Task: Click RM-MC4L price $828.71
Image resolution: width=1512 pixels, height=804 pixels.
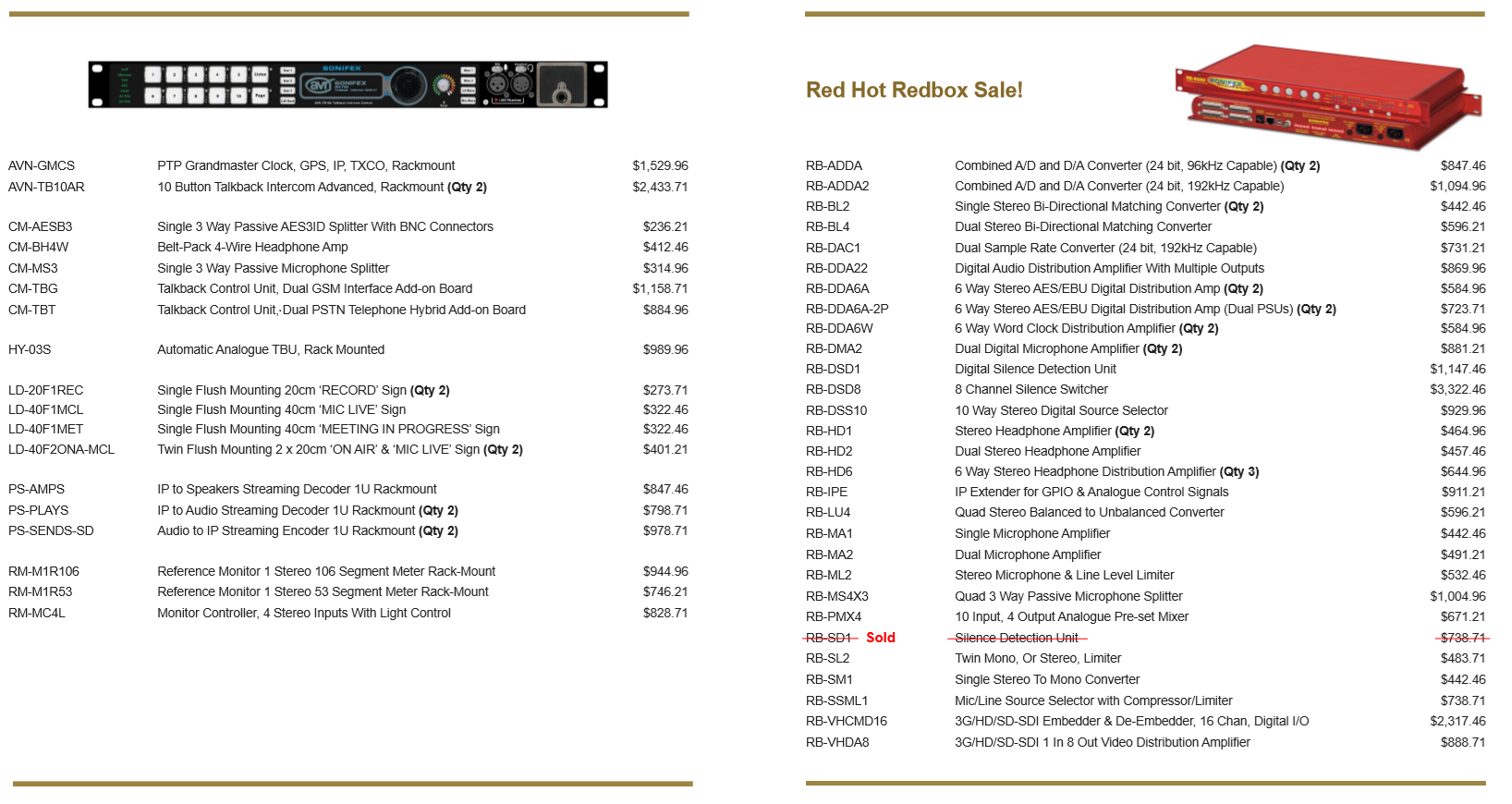Action: coord(665,613)
